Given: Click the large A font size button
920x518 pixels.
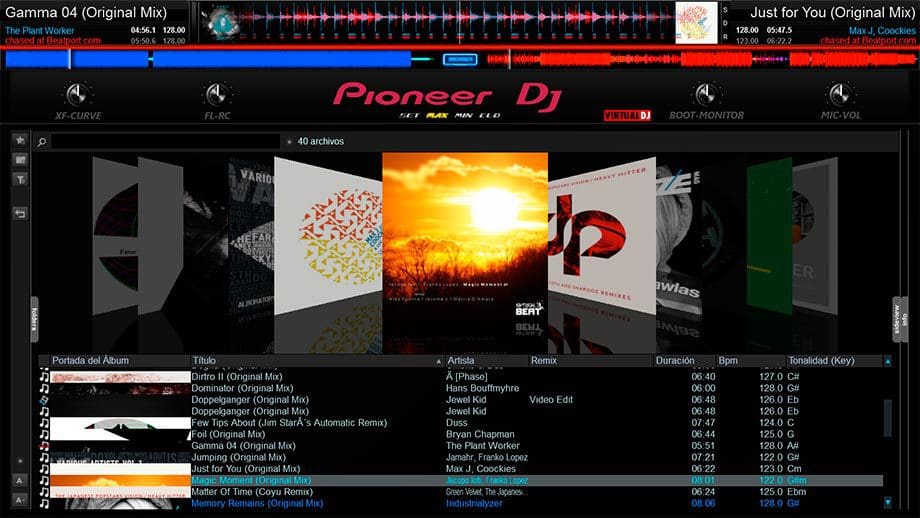Looking at the screenshot, I should point(19,480).
